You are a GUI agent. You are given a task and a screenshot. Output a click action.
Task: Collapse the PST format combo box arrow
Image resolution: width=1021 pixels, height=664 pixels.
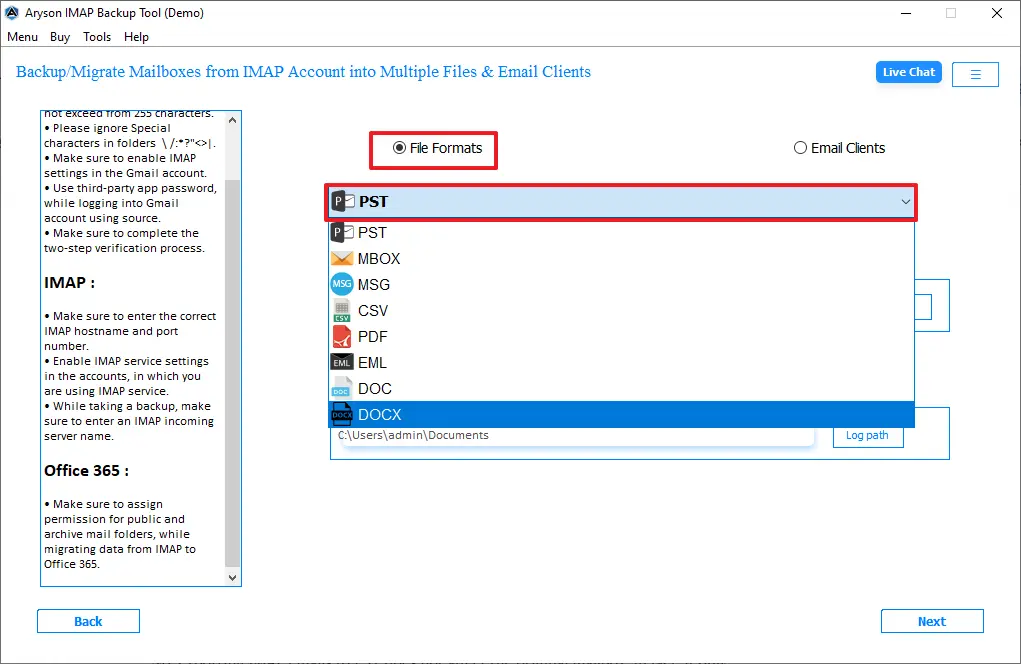(x=905, y=202)
